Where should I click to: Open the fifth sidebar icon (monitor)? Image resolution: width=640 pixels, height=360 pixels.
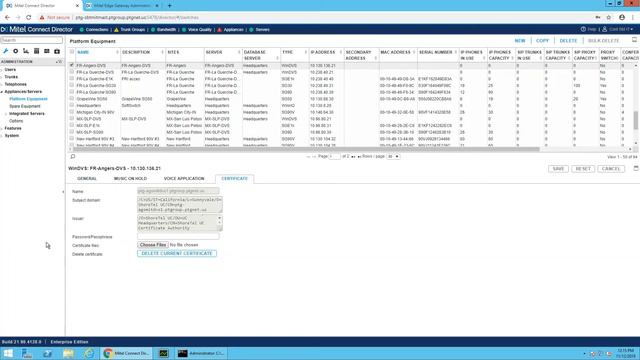coord(47,51)
